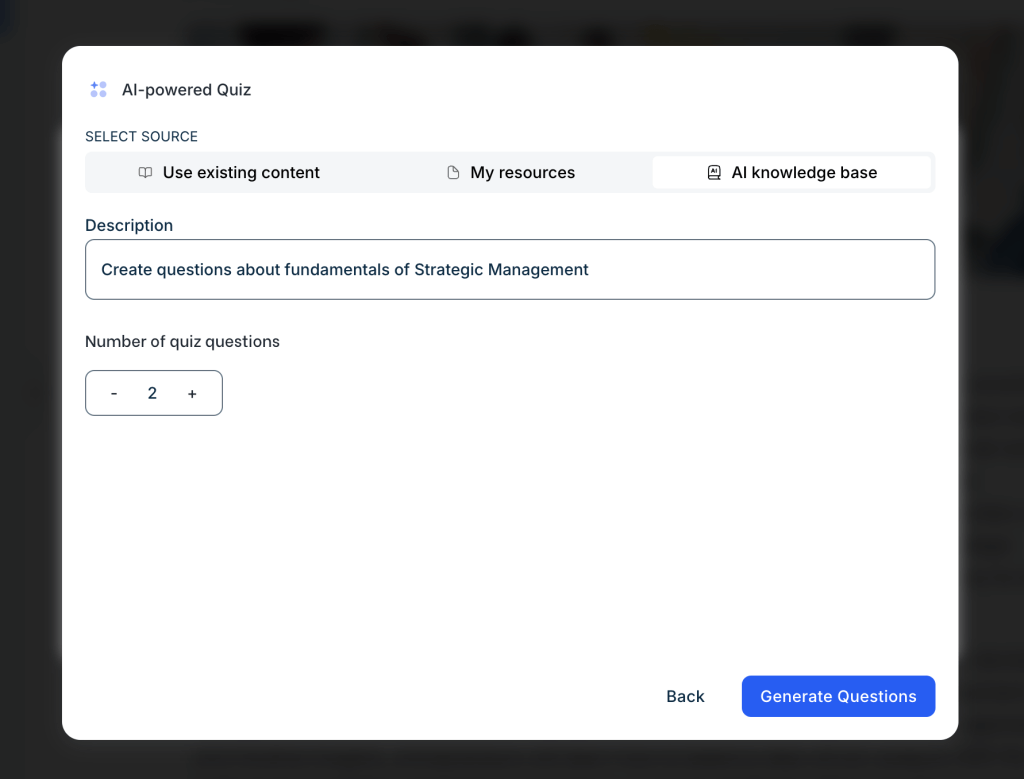The width and height of the screenshot is (1024, 779).
Task: Click the end of the Strategic Management text
Action: tap(588, 270)
